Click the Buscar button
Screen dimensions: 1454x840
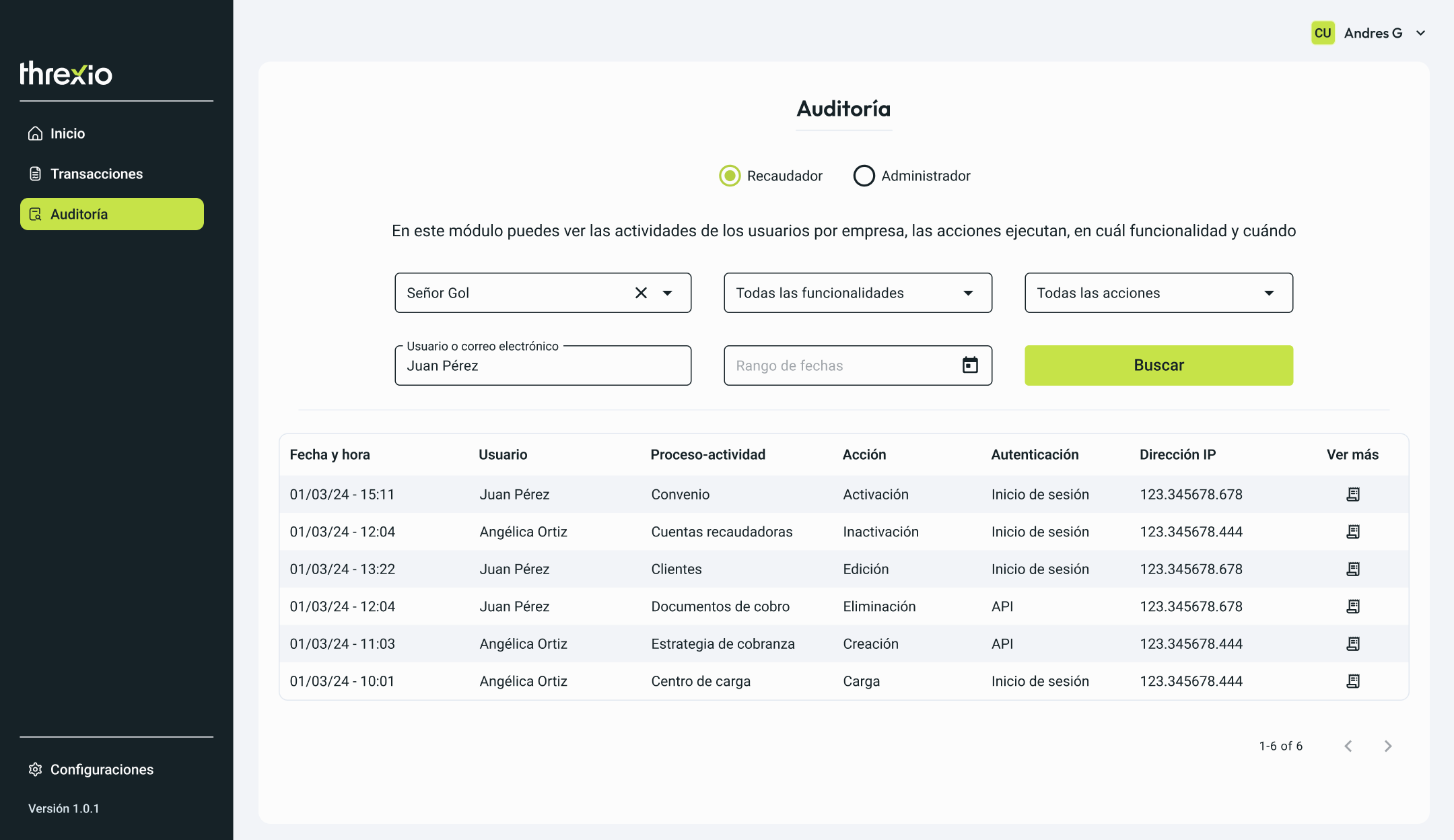point(1158,365)
